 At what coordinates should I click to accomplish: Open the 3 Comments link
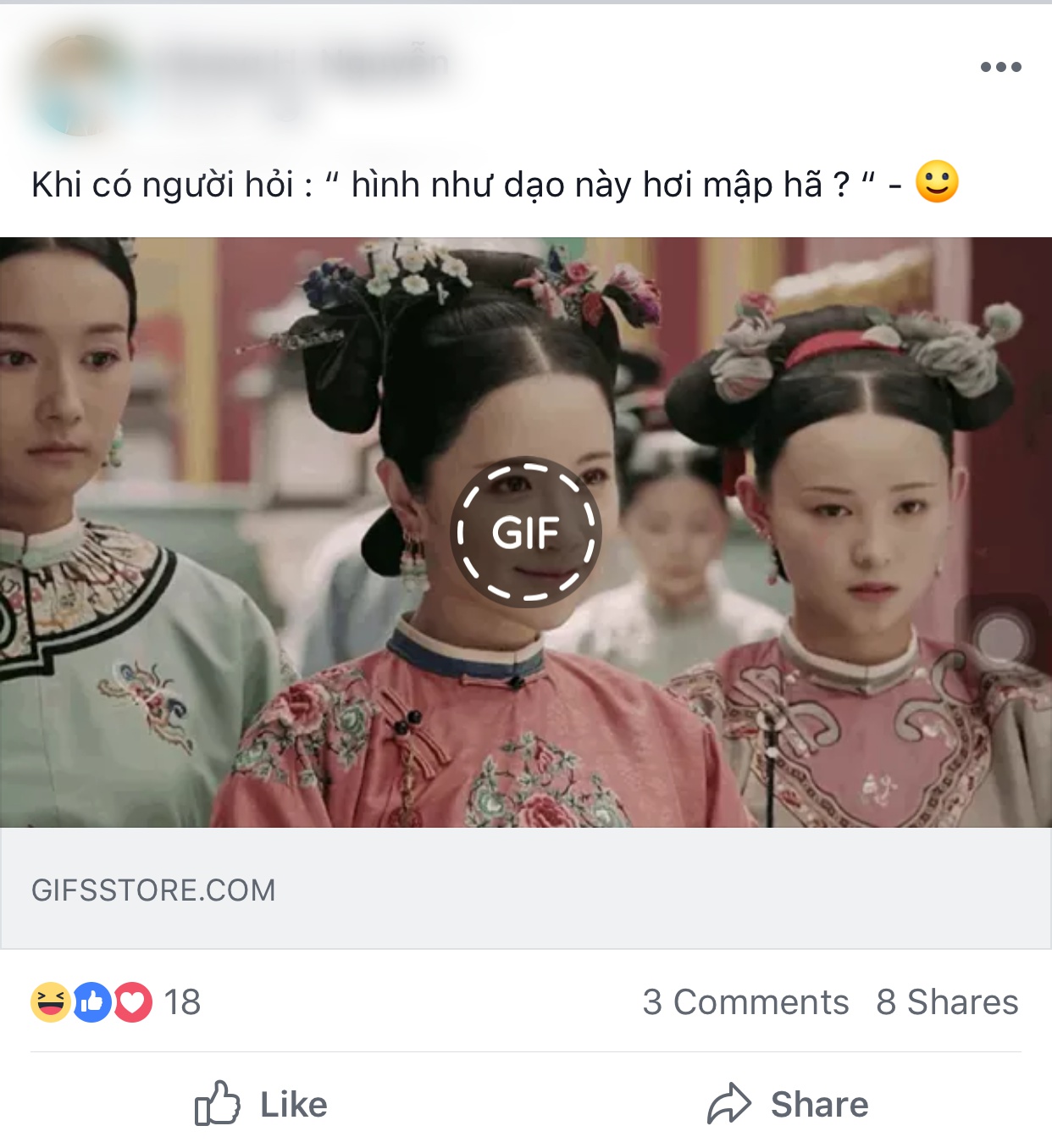click(745, 1002)
